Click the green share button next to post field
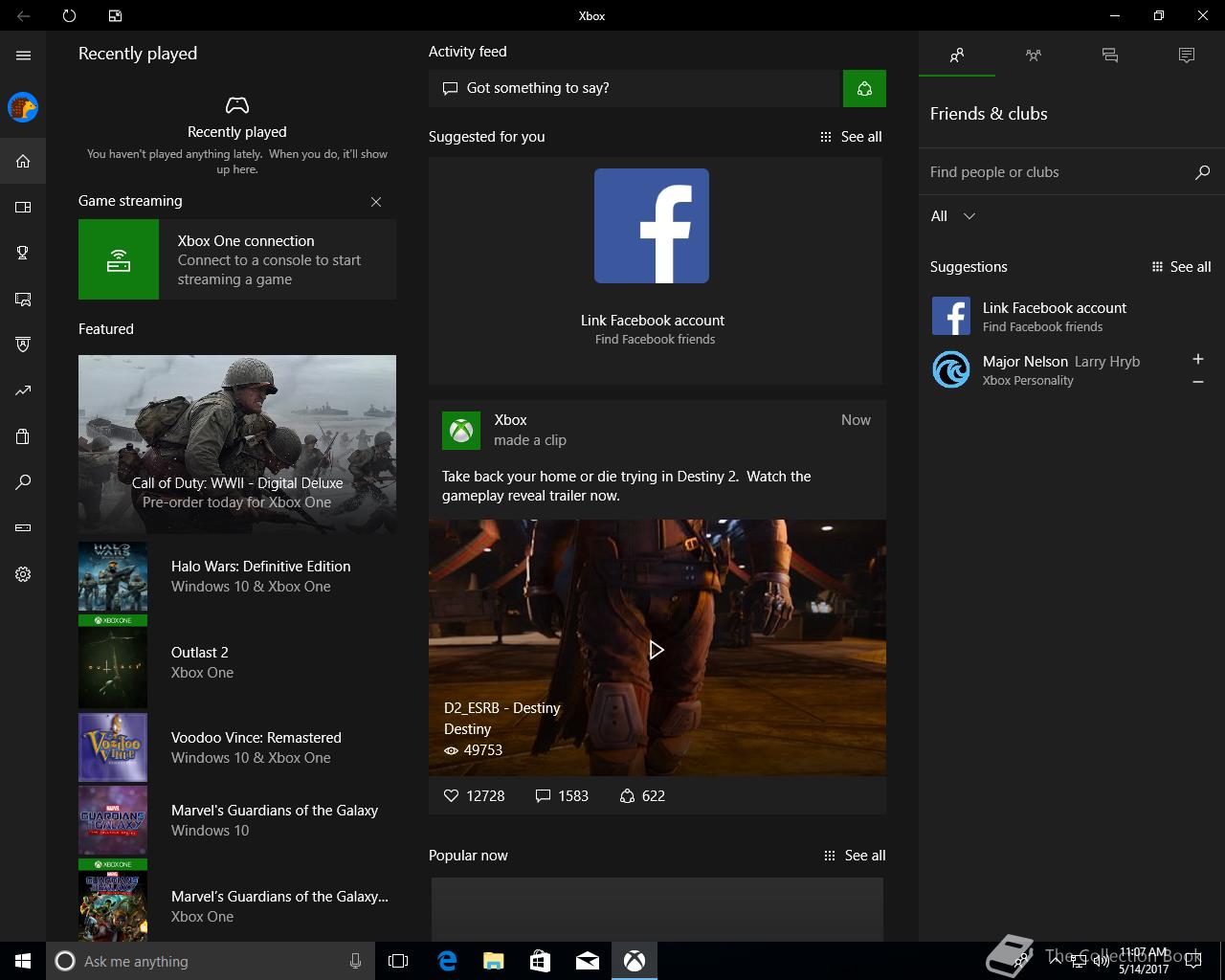 [x=864, y=88]
